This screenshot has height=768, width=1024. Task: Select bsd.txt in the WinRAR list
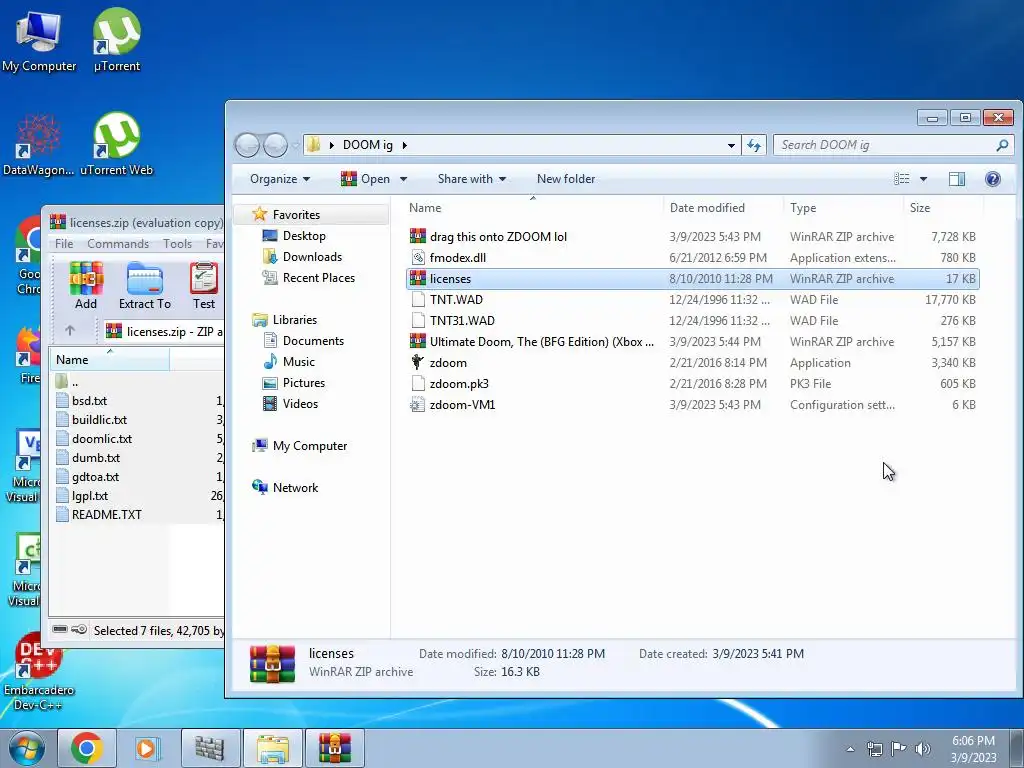(89, 400)
